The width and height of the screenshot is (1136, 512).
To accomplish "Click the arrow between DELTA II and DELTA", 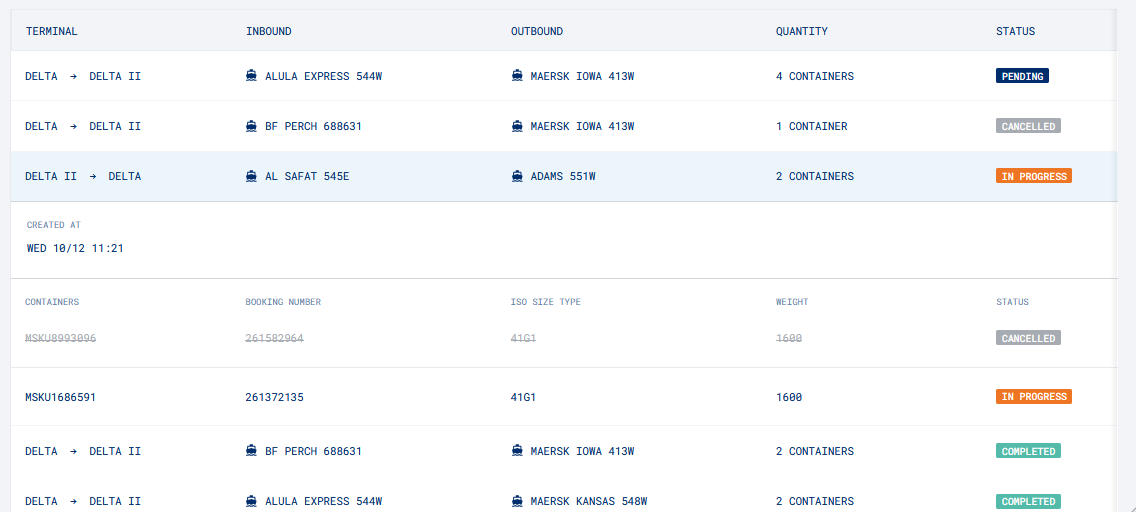I will pyautogui.click(x=93, y=176).
